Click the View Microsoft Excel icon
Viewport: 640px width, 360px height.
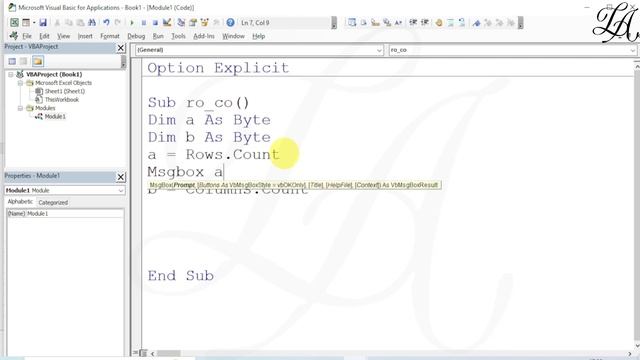coord(14,23)
